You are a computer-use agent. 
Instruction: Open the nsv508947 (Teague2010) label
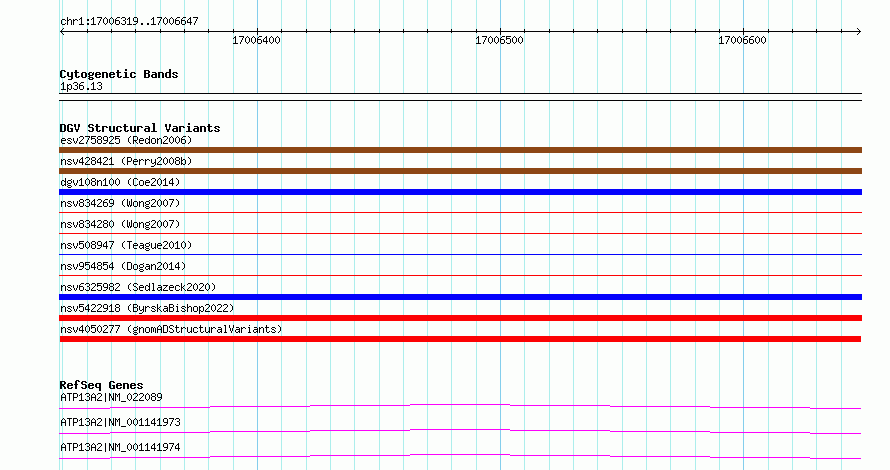point(126,245)
